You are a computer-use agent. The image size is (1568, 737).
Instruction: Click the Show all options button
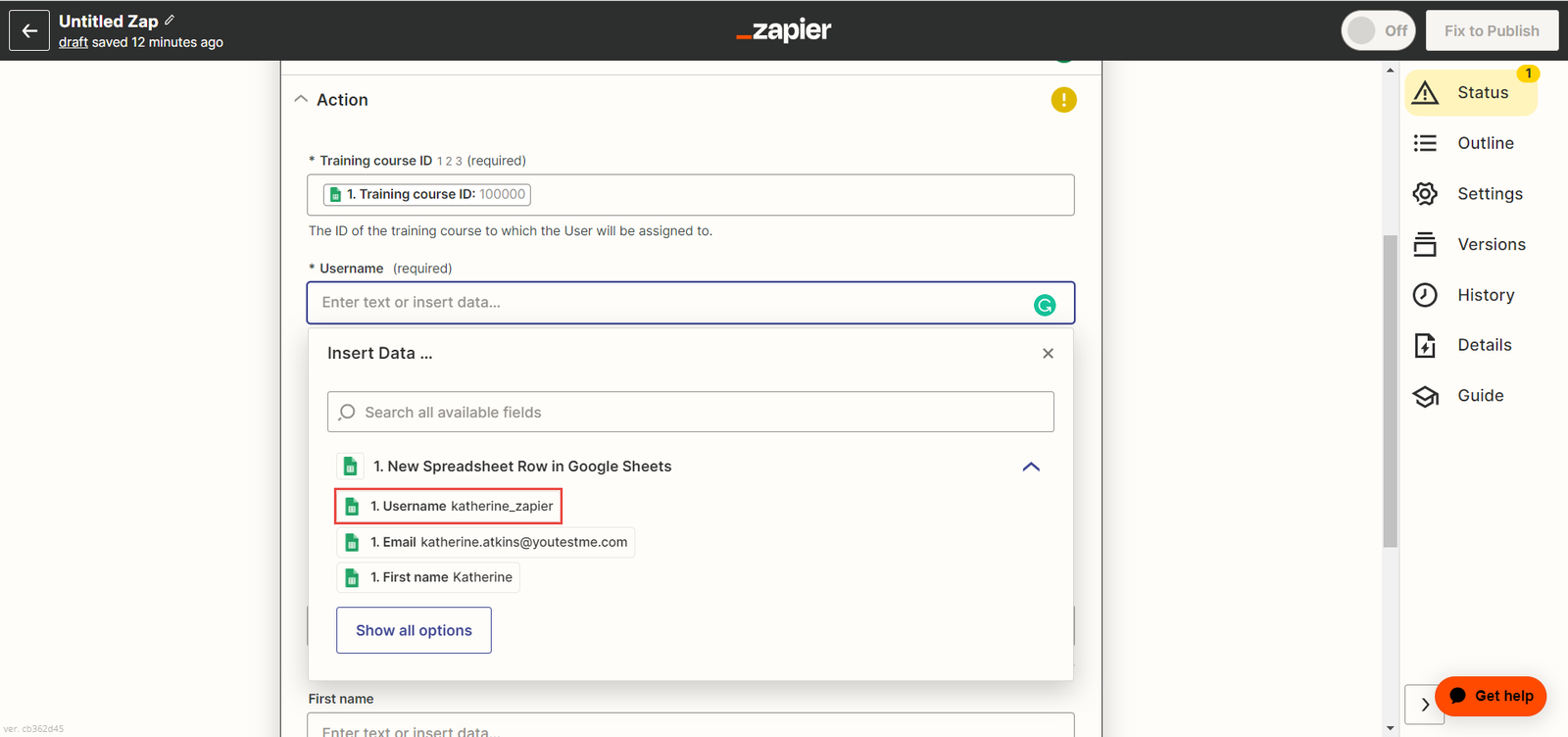coord(414,630)
